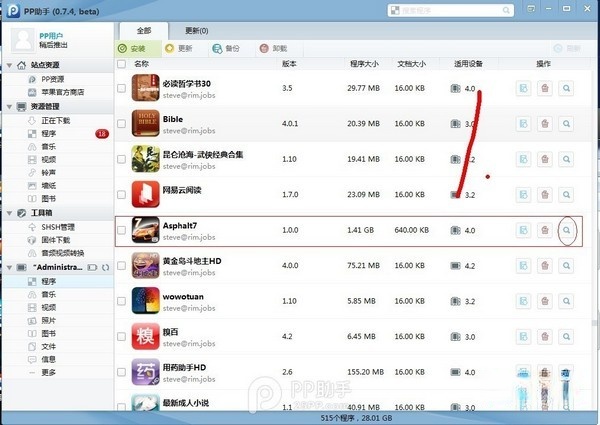
Task: Collapse the 站点资源 section
Action: 9,65
